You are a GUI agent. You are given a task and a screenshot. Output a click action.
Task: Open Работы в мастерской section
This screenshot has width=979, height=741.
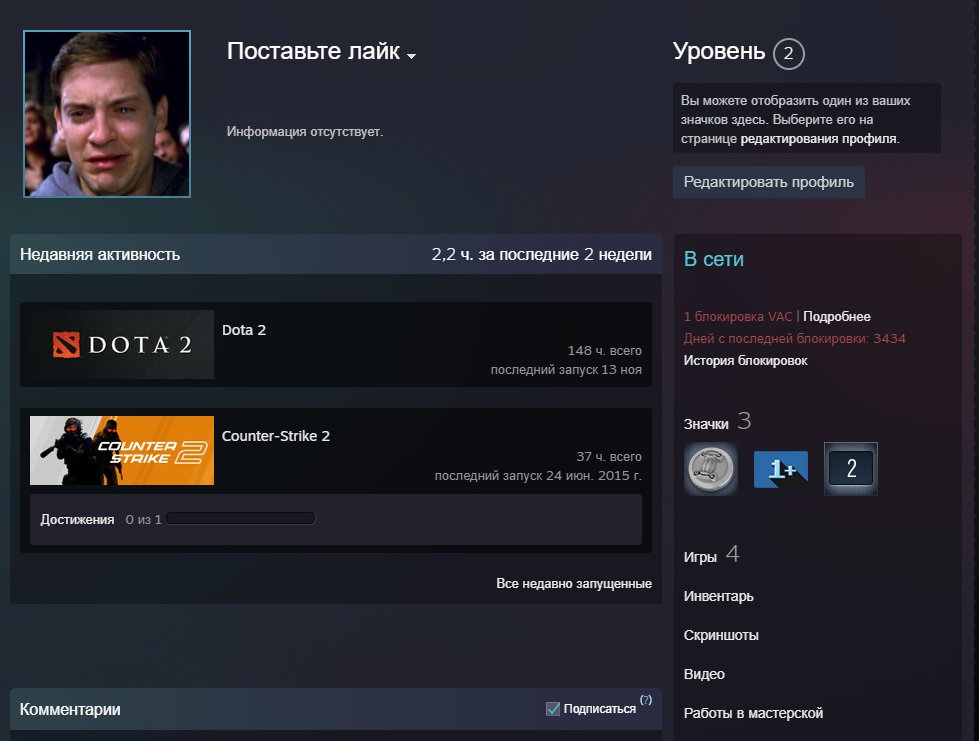pos(752,713)
